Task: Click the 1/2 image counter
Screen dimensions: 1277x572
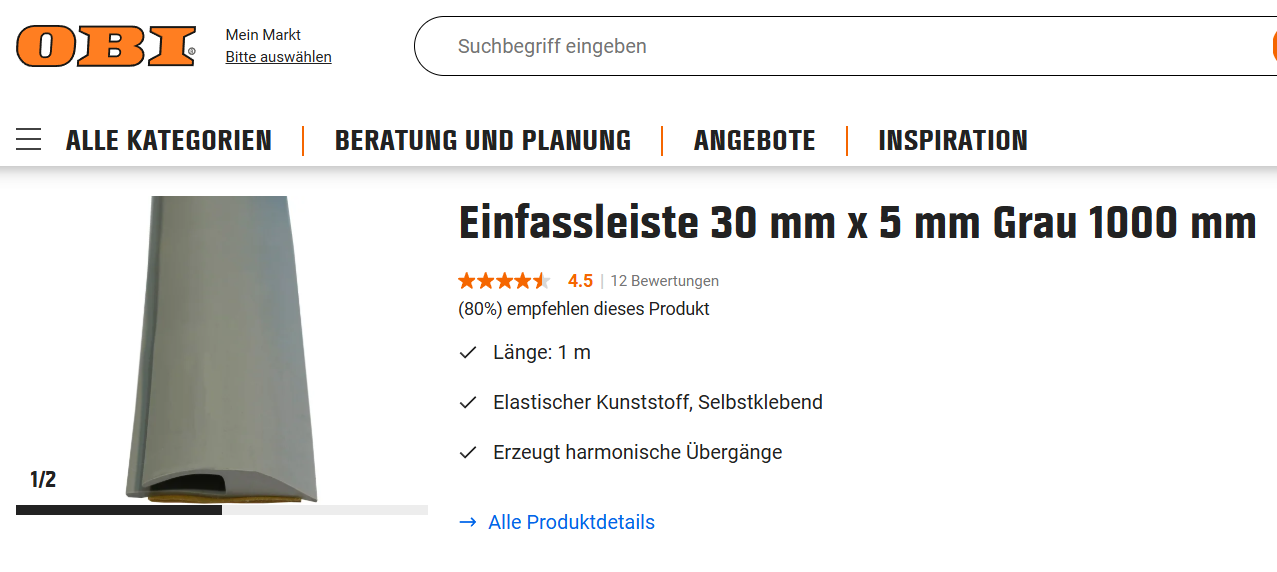Action: coord(43,480)
